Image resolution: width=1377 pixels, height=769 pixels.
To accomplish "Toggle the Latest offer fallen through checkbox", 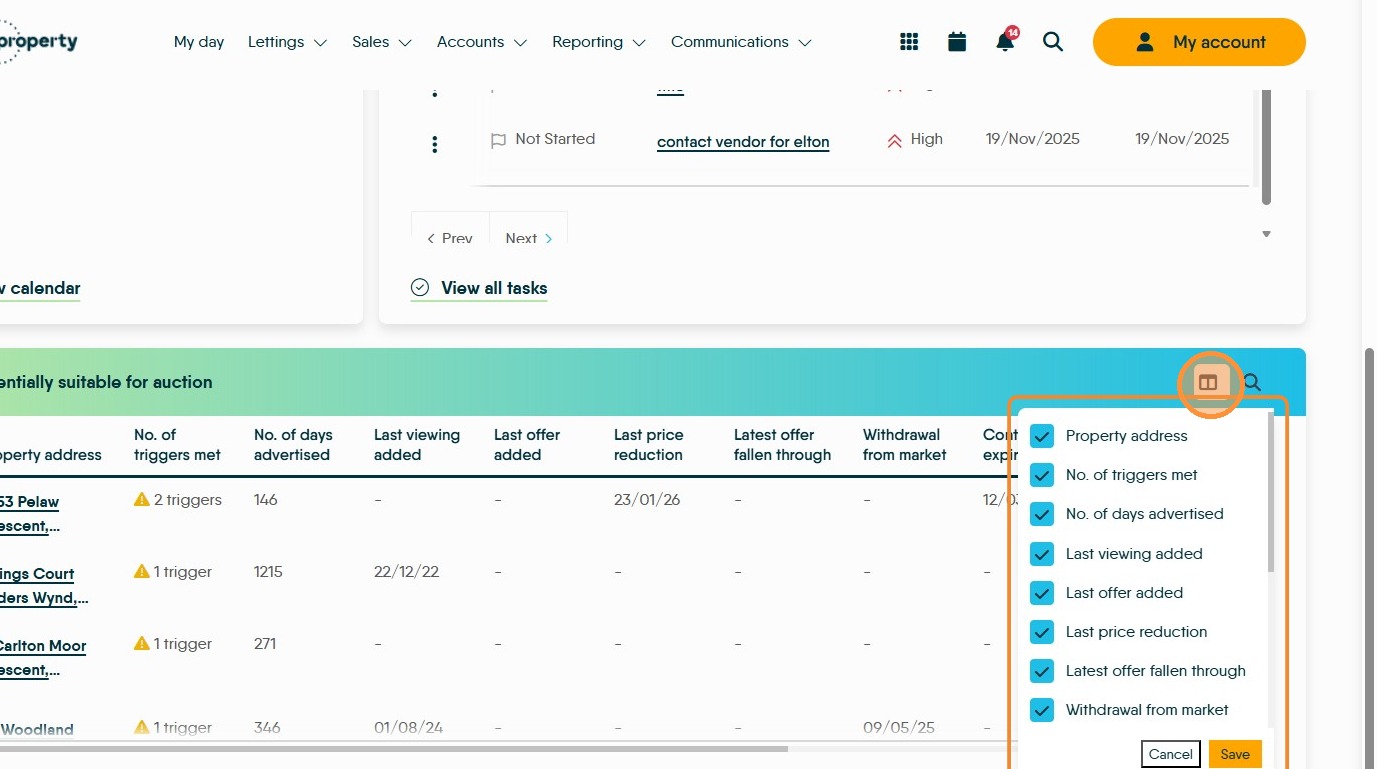I will click(x=1042, y=671).
